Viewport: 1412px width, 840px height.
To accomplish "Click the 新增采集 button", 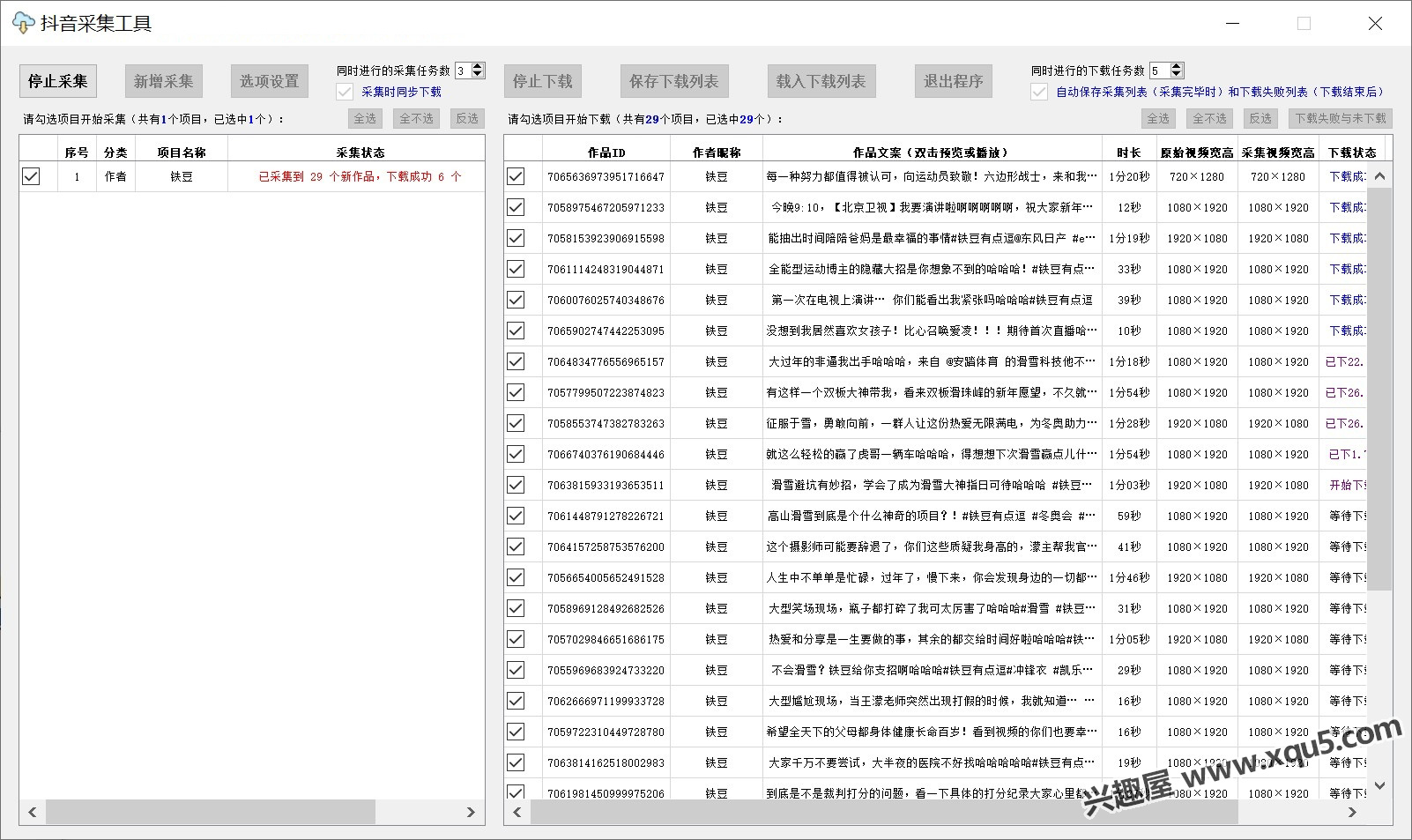I will coord(164,81).
